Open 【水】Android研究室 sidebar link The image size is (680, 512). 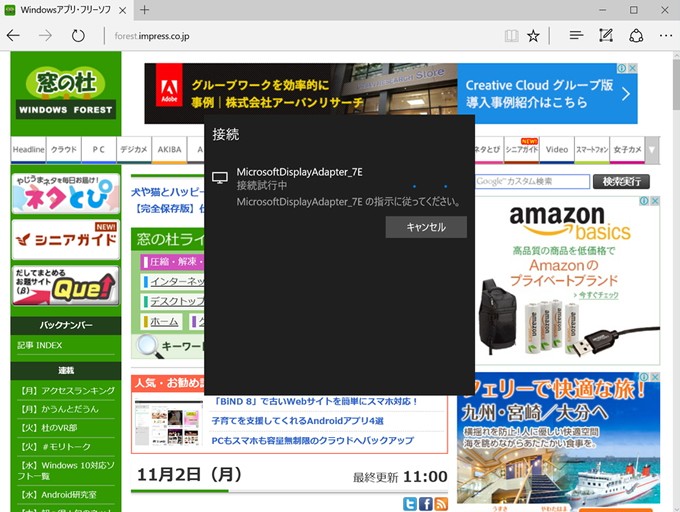57,494
